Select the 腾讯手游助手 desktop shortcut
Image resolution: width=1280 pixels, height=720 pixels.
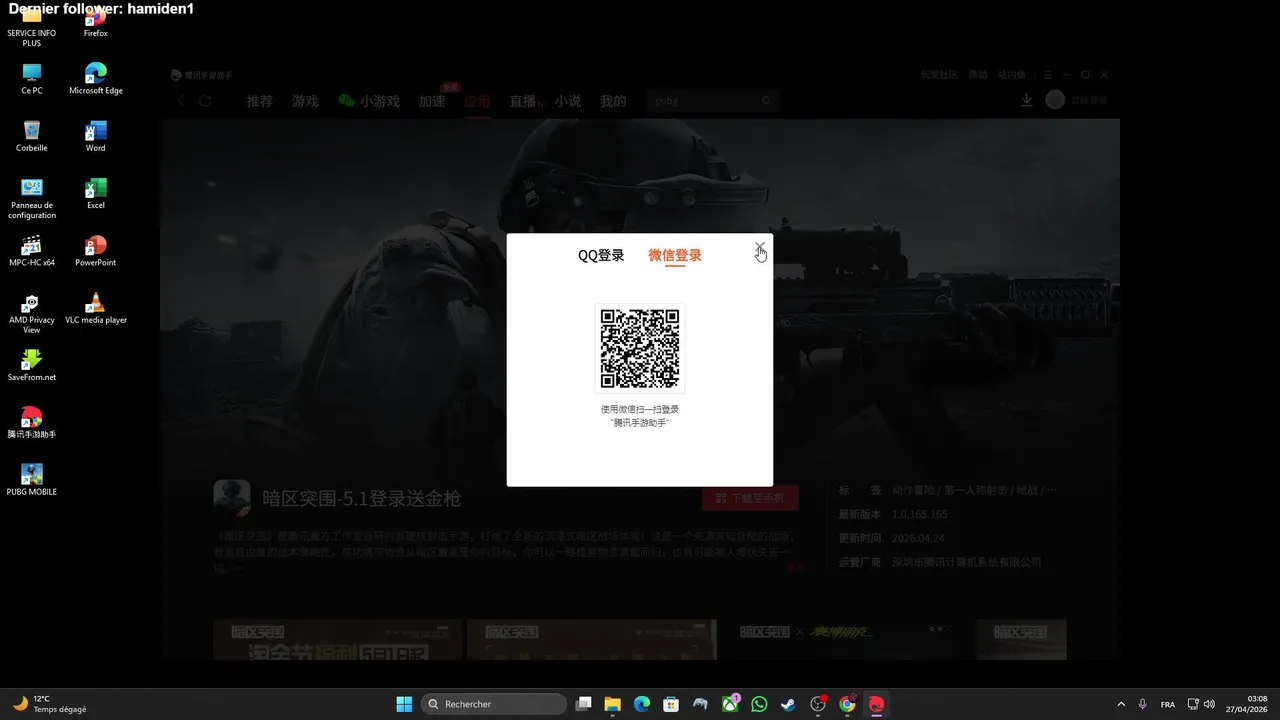pyautogui.click(x=32, y=423)
